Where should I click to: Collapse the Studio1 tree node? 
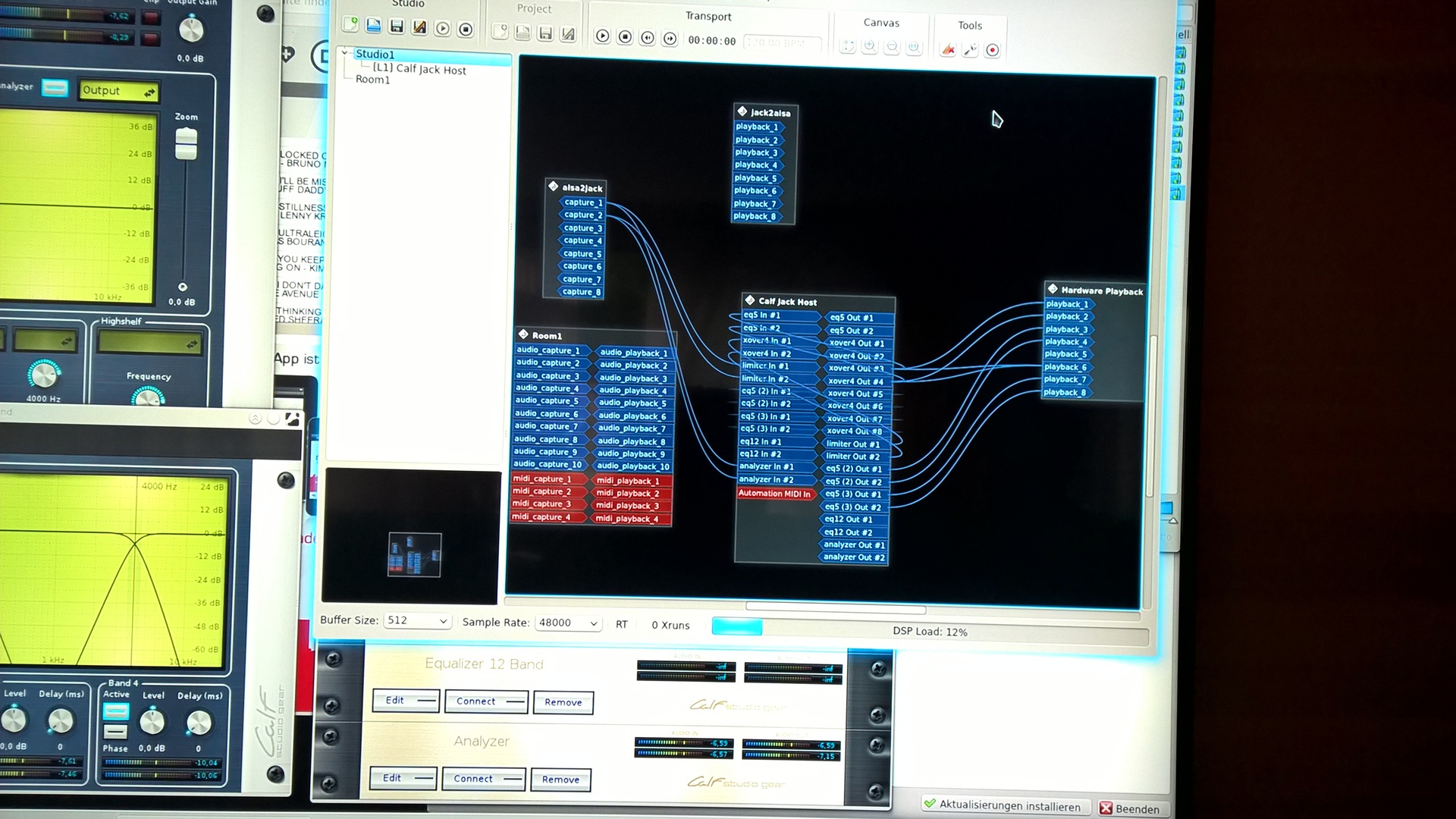[x=345, y=53]
